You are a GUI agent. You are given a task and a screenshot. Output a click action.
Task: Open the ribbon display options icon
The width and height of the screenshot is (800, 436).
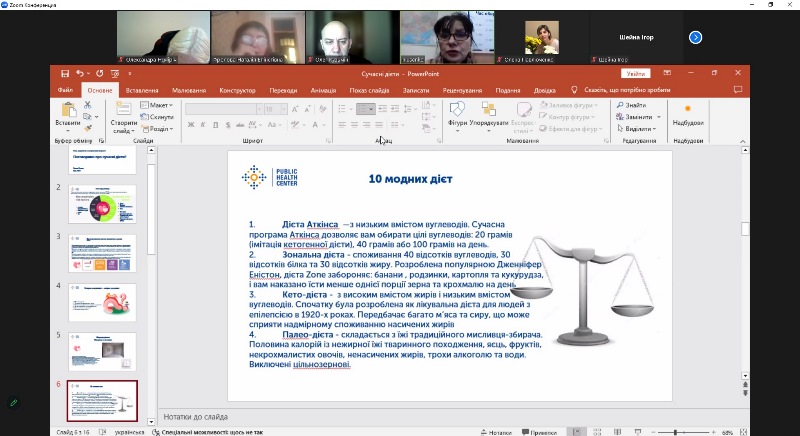click(667, 73)
